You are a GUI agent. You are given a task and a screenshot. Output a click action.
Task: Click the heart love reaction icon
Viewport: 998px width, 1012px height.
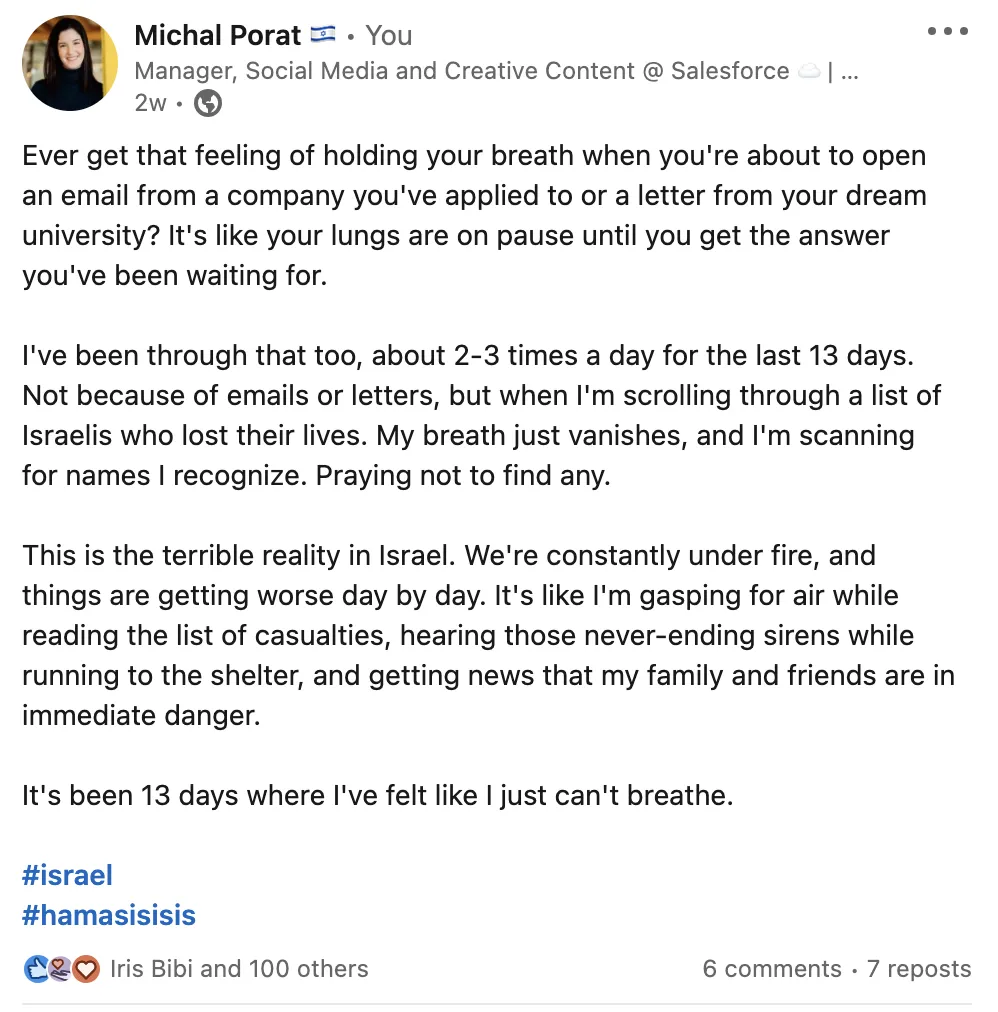85,969
